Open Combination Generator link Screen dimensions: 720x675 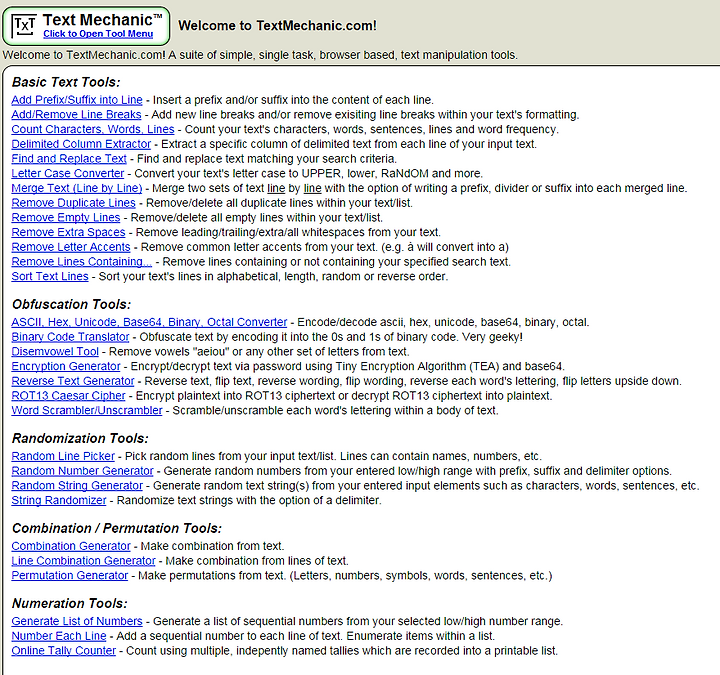coord(71,546)
